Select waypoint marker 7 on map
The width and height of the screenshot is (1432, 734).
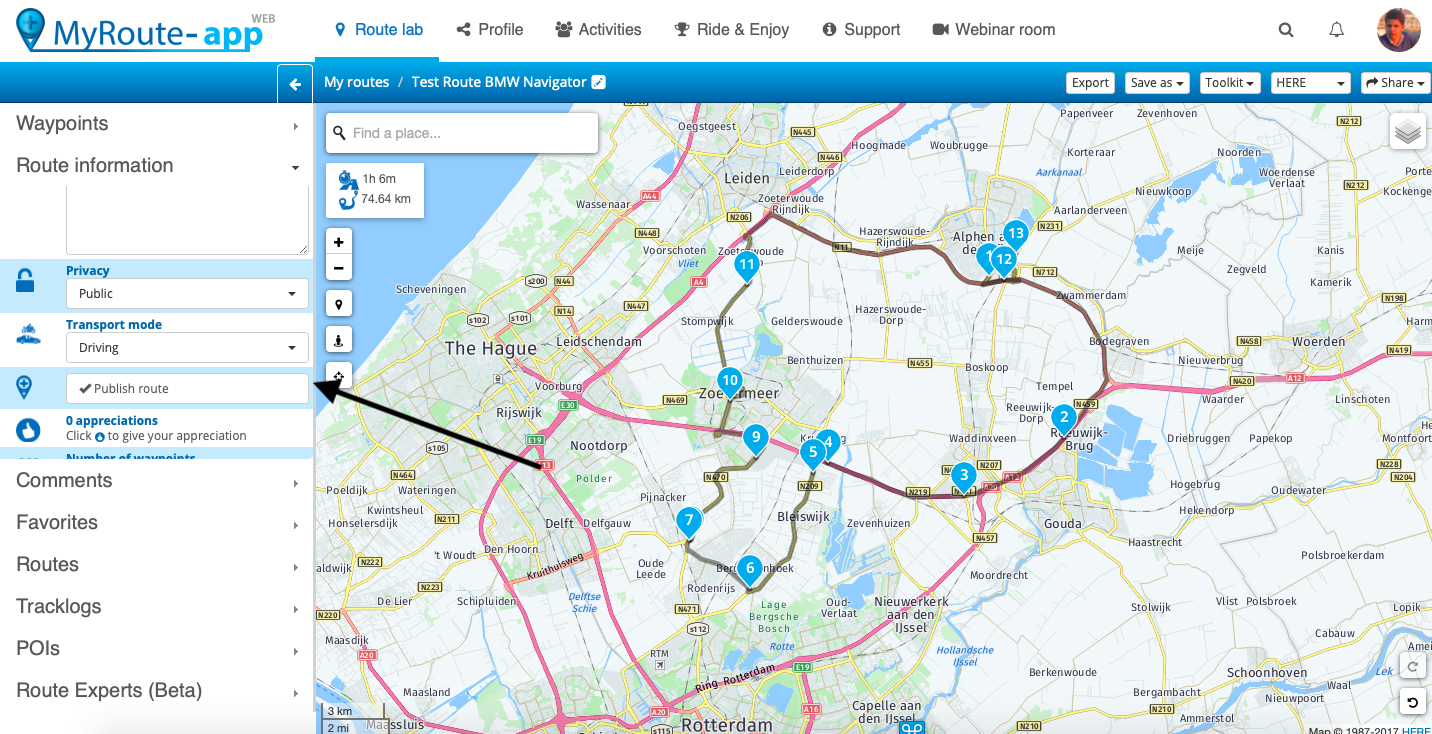tap(688, 522)
